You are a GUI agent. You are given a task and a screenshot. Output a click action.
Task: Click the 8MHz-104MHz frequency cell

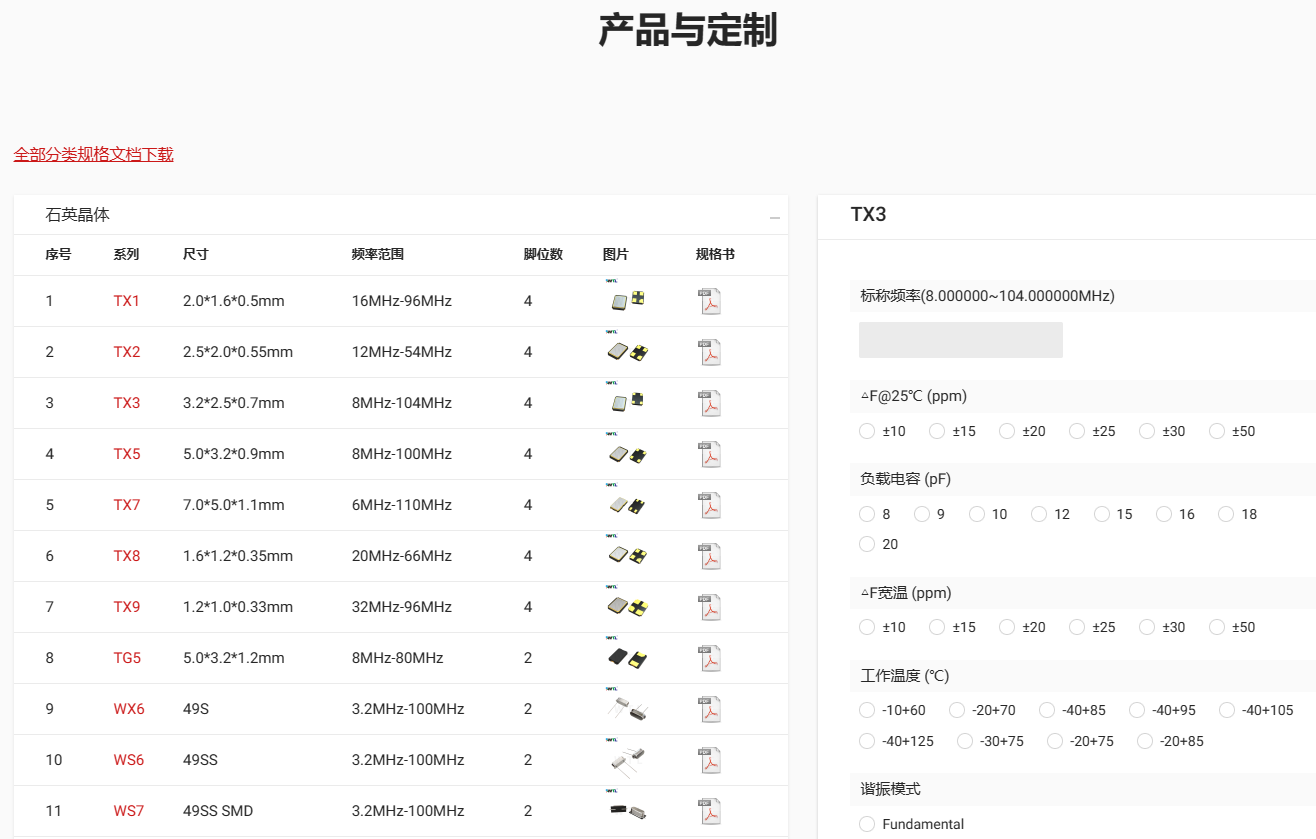click(x=402, y=403)
